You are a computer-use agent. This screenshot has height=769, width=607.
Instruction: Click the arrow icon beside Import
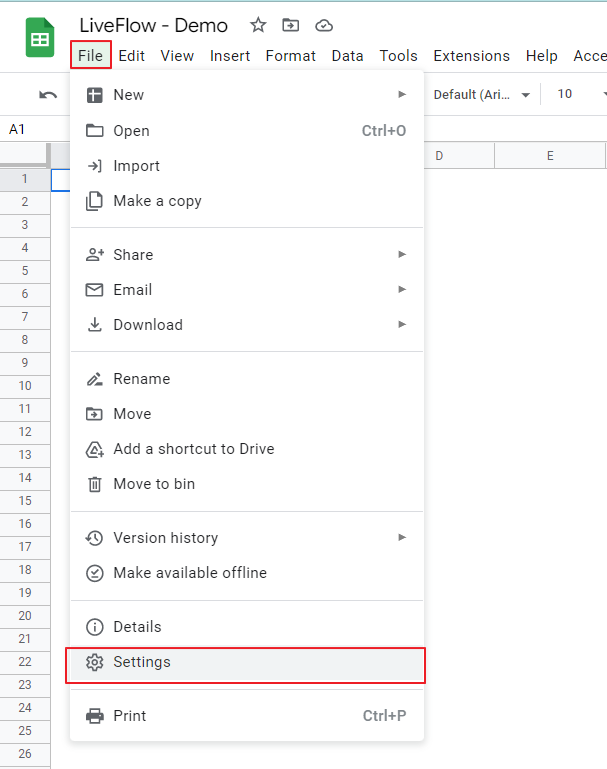pyautogui.click(x=95, y=166)
